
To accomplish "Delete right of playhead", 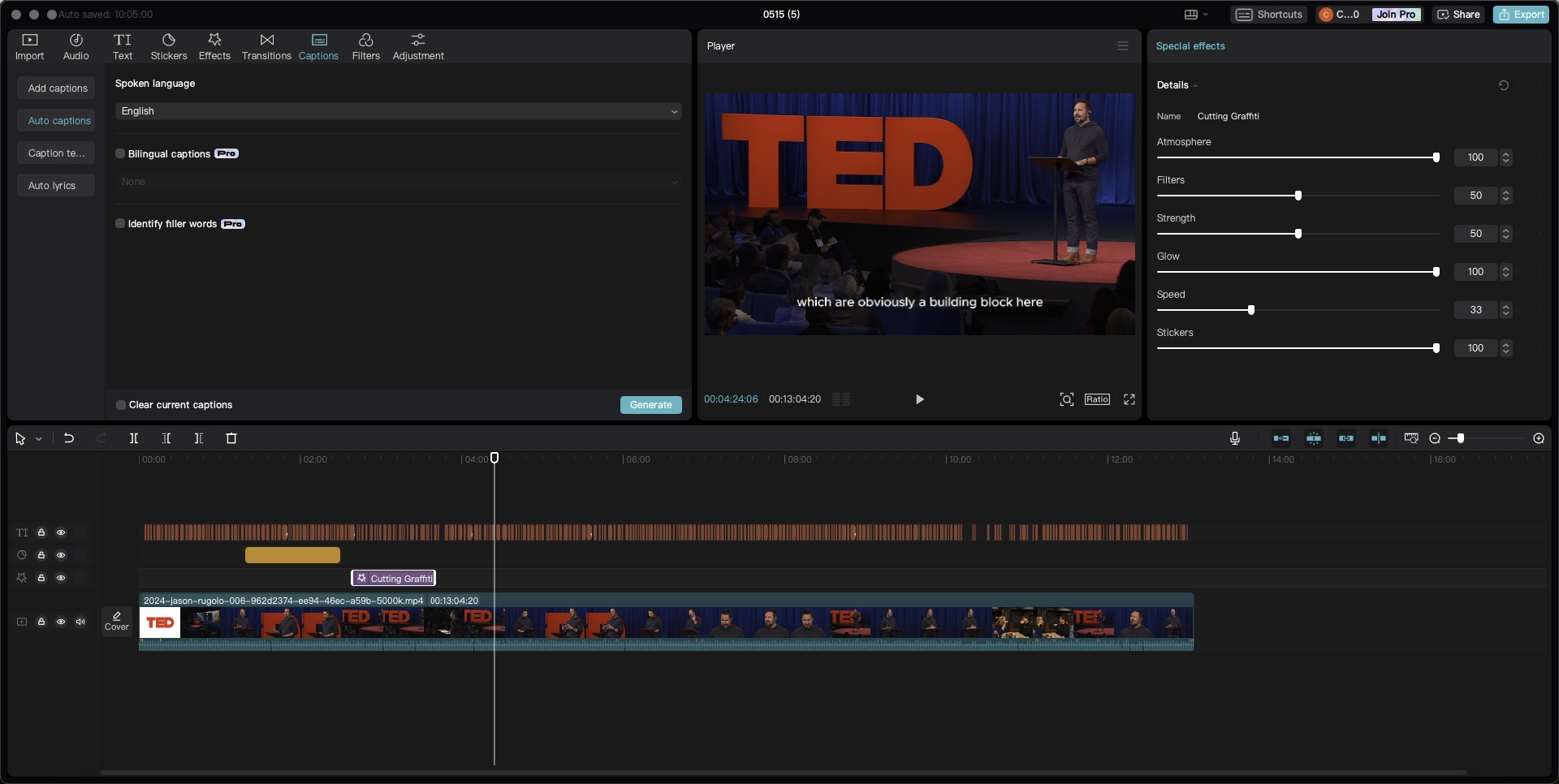I will pyautogui.click(x=199, y=438).
